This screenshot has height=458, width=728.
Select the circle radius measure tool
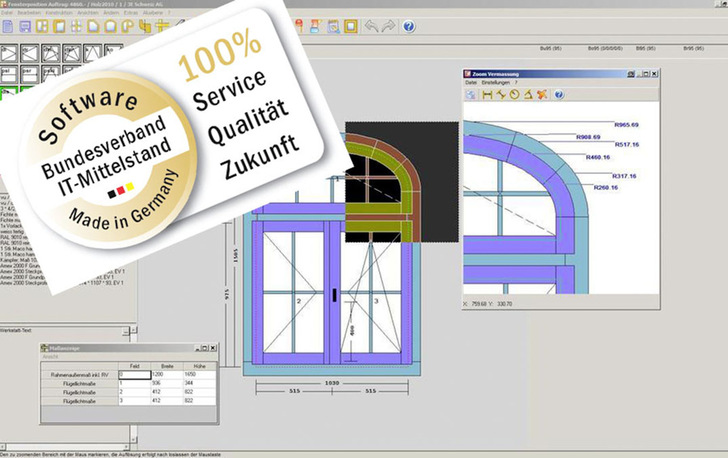(x=514, y=95)
